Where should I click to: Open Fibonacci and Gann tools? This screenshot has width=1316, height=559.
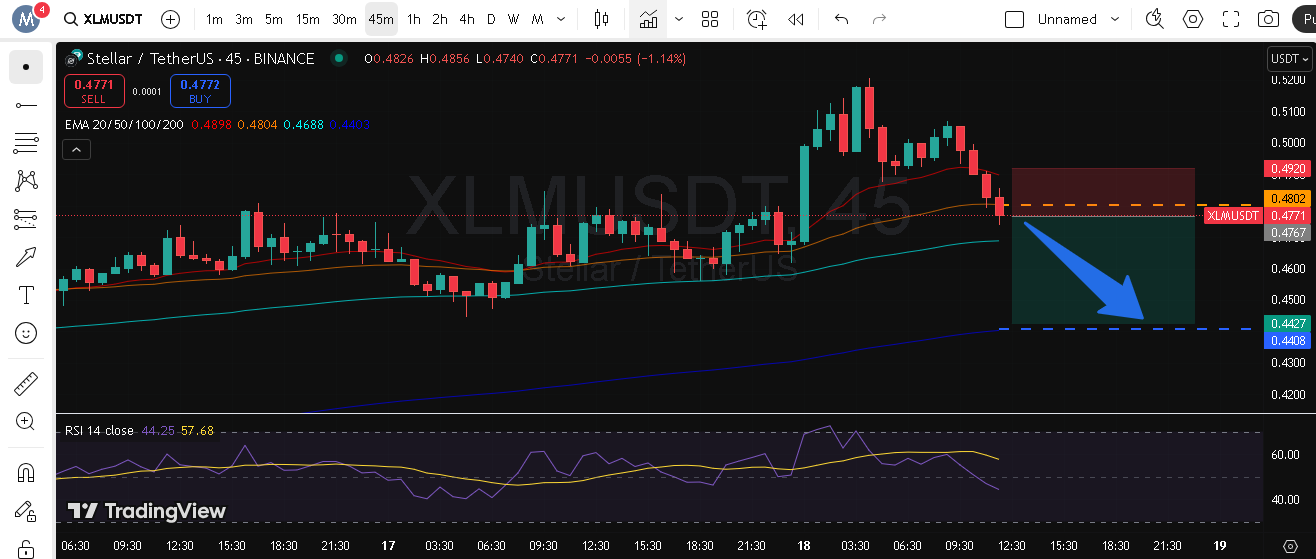26,143
